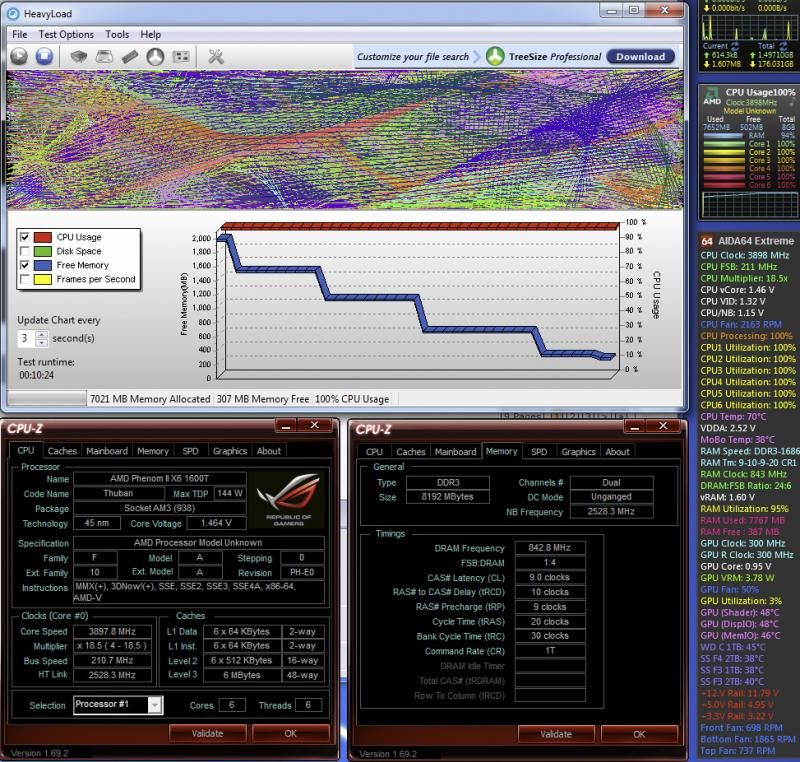This screenshot has width=800, height=762.
Task: Click the blue Free Memory color swatch
Action: [x=43, y=265]
